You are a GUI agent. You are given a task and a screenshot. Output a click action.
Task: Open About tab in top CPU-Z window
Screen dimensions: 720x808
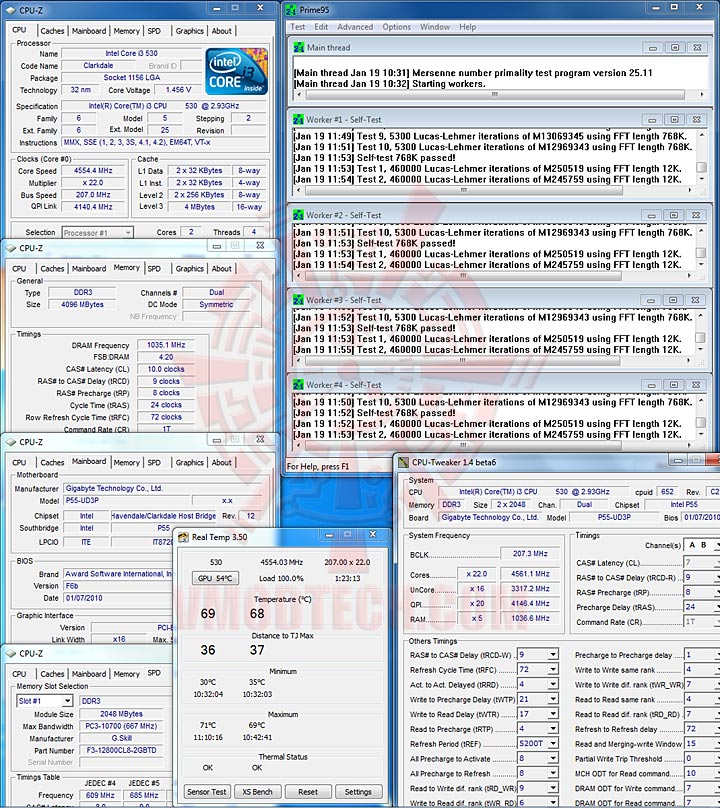[x=222, y=31]
